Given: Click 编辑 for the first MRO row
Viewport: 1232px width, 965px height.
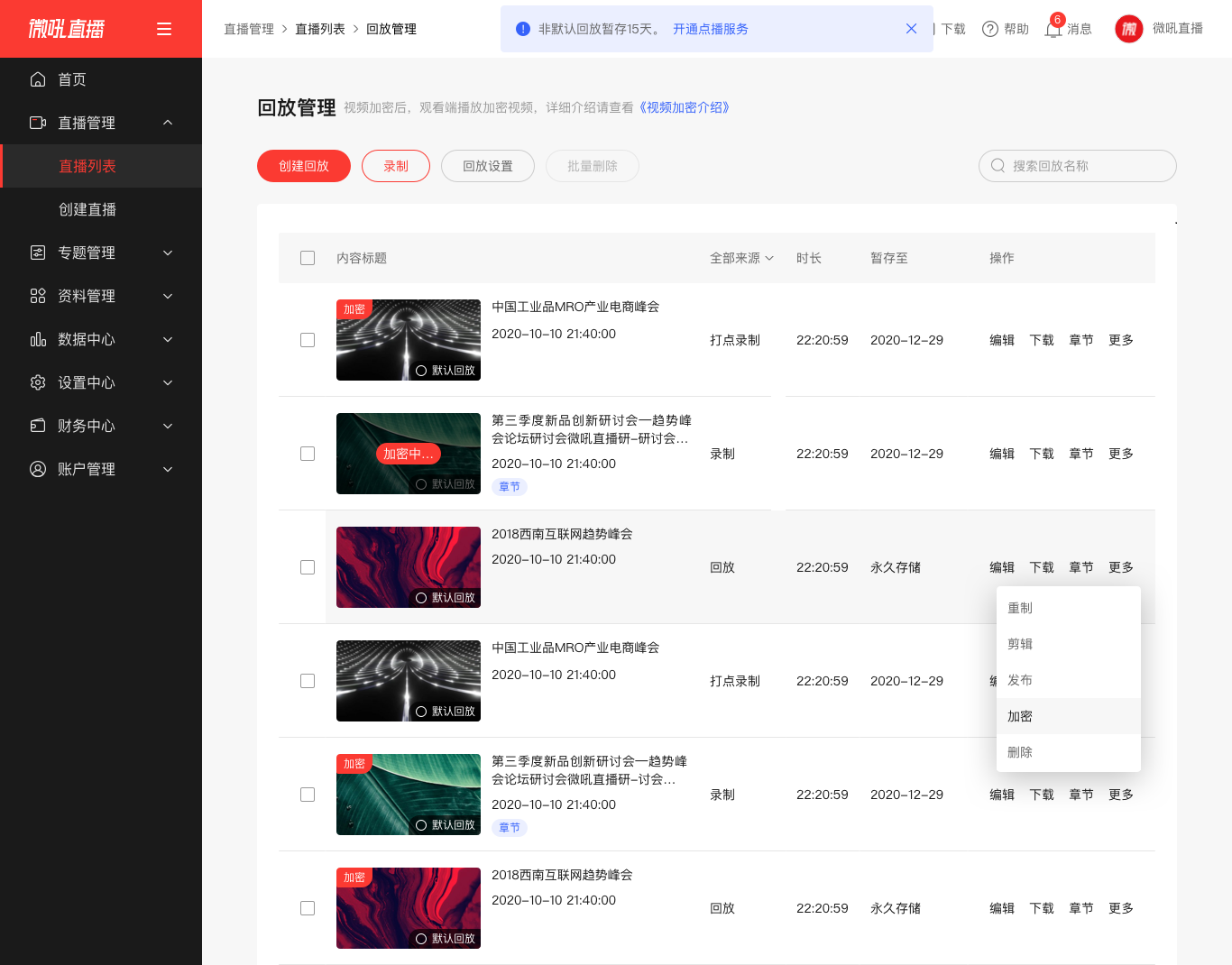Looking at the screenshot, I should [x=1002, y=340].
